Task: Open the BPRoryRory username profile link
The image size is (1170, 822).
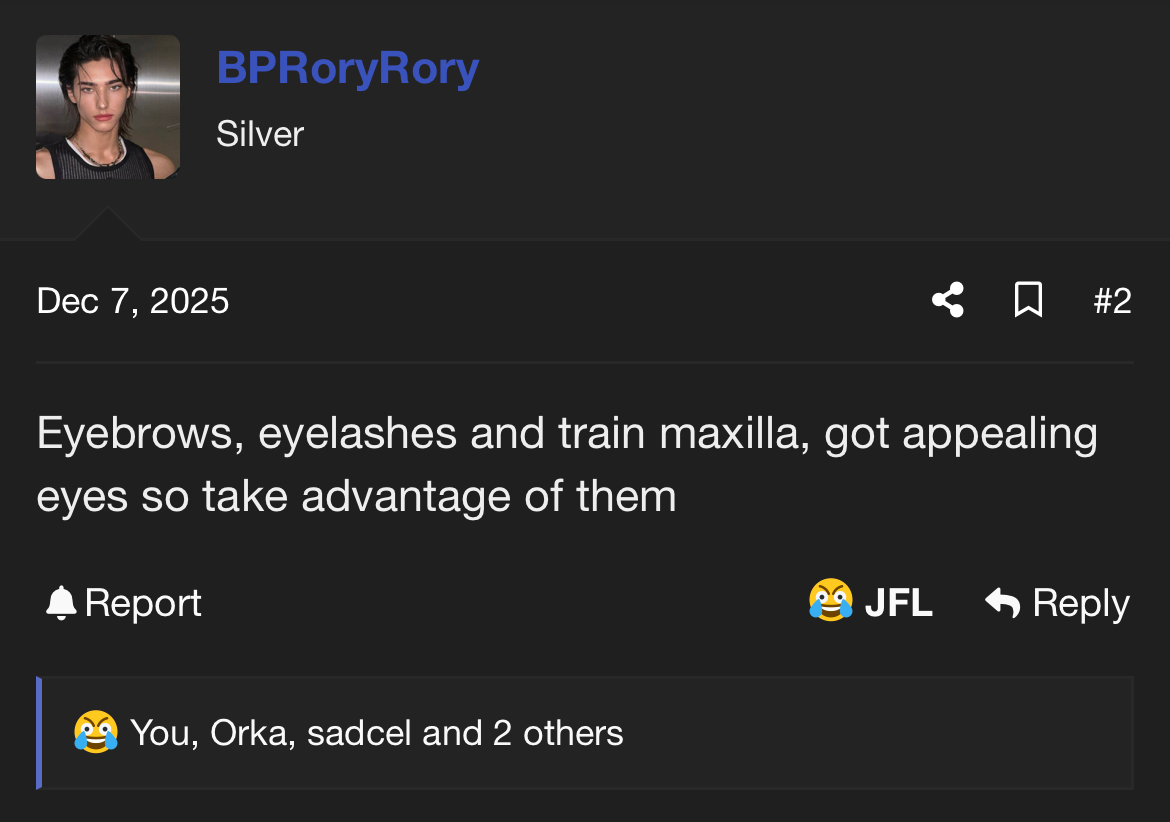Action: (x=347, y=68)
